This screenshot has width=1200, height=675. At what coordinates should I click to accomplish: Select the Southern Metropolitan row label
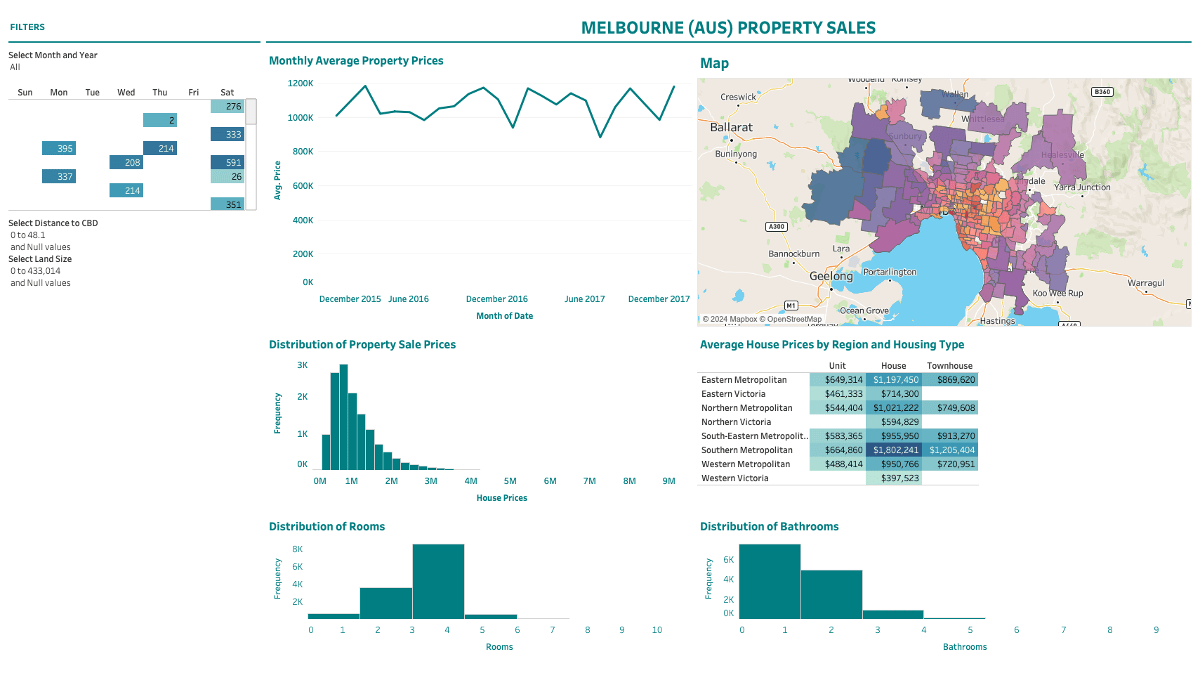tap(747, 450)
